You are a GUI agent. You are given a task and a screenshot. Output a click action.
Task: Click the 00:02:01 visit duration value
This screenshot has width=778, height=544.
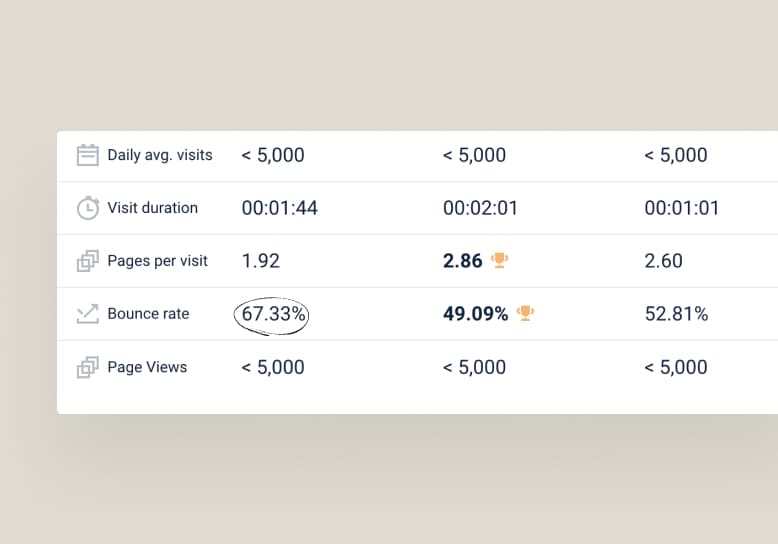pos(481,208)
